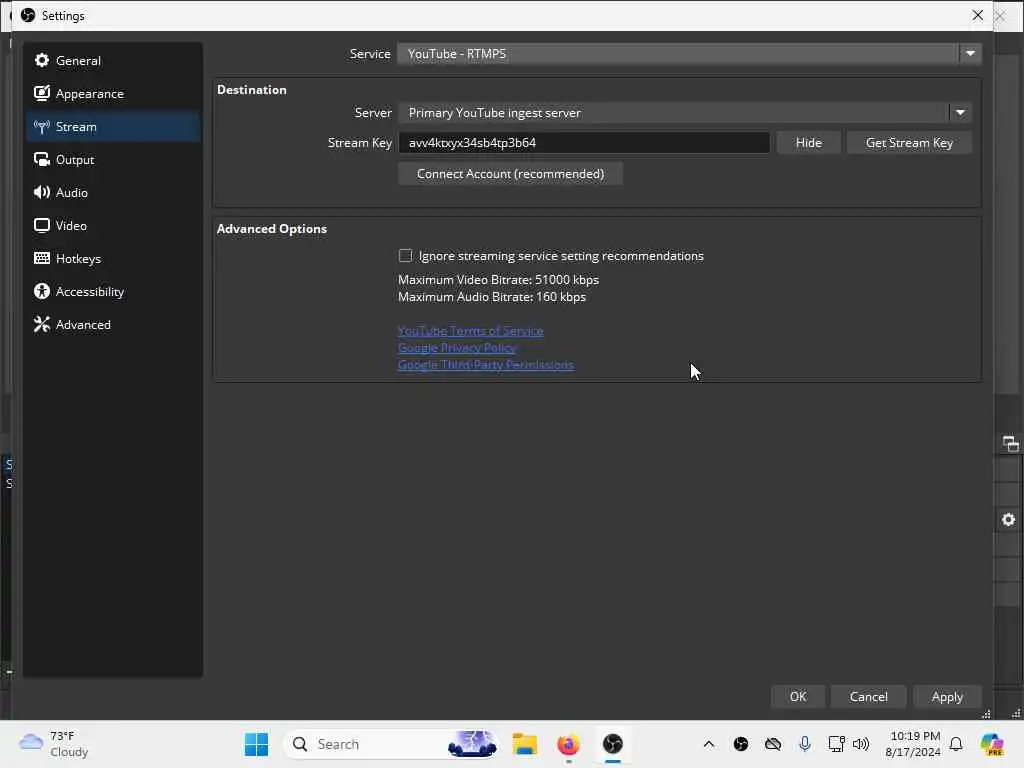Open the clock showing 10:19 PM
Image resolution: width=1024 pixels, height=768 pixels.
(913, 744)
